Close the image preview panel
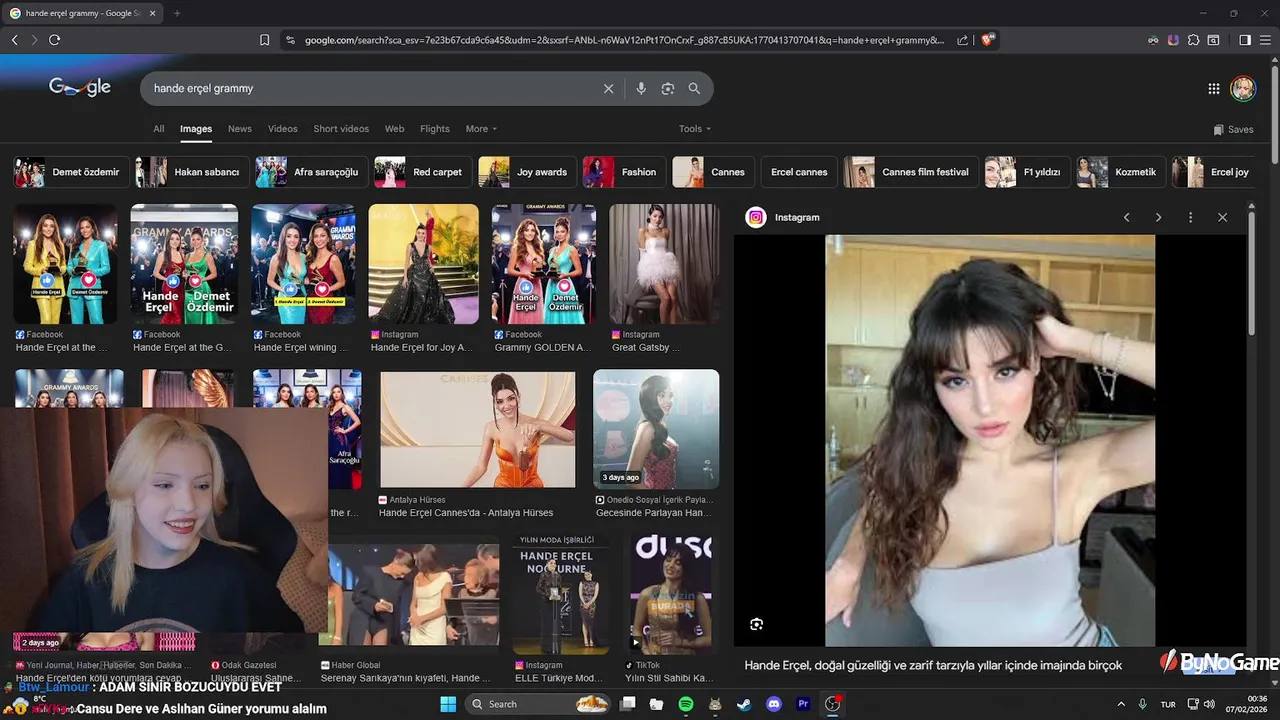Viewport: 1280px width, 720px height. point(1222,217)
